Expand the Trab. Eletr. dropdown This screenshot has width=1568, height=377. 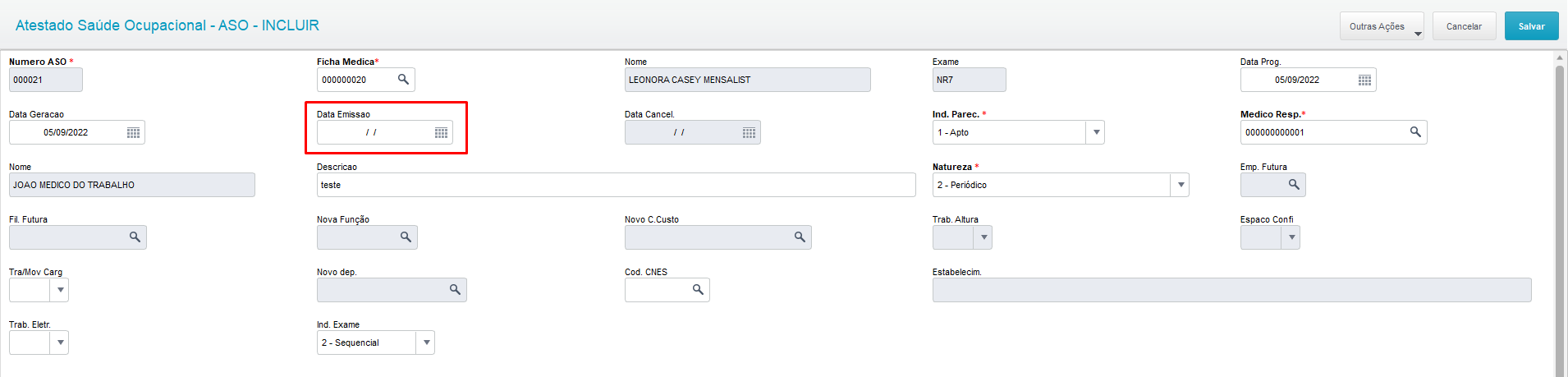click(60, 343)
